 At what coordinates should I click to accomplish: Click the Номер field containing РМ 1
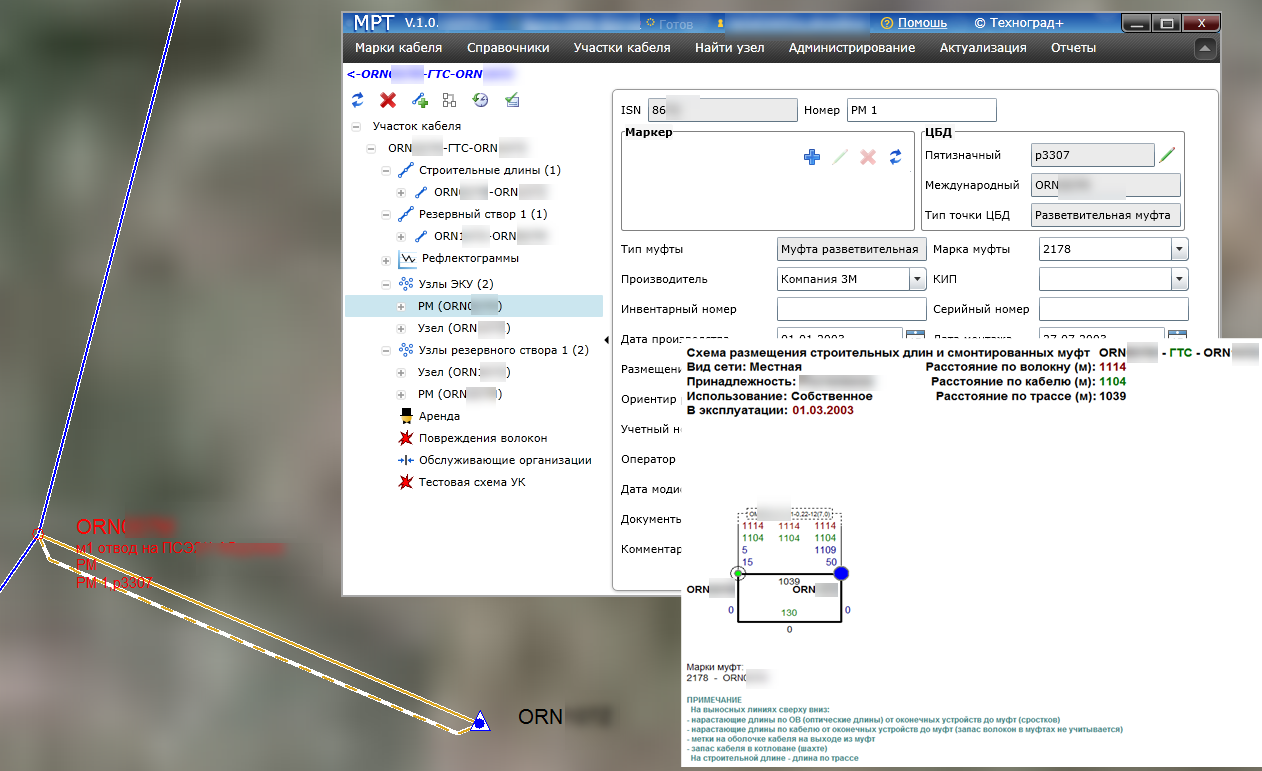(922, 110)
